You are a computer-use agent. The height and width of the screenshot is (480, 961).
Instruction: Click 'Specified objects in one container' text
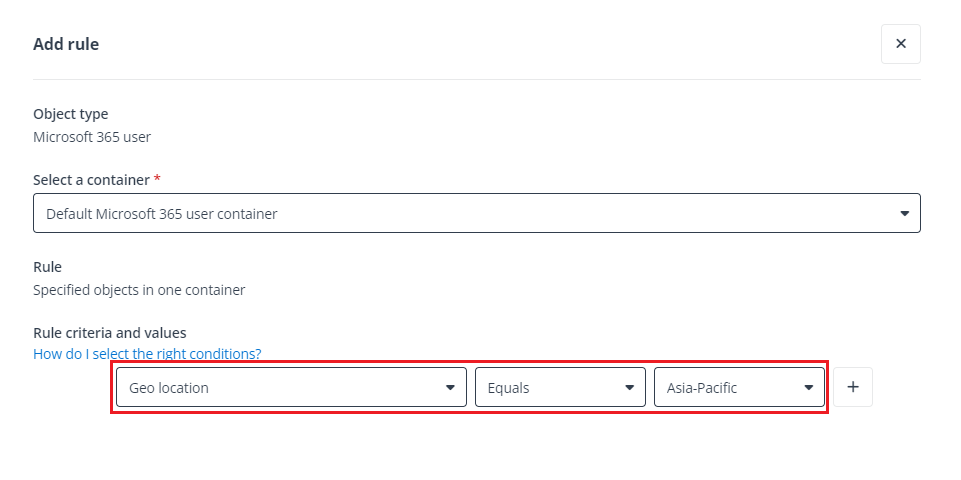(139, 290)
